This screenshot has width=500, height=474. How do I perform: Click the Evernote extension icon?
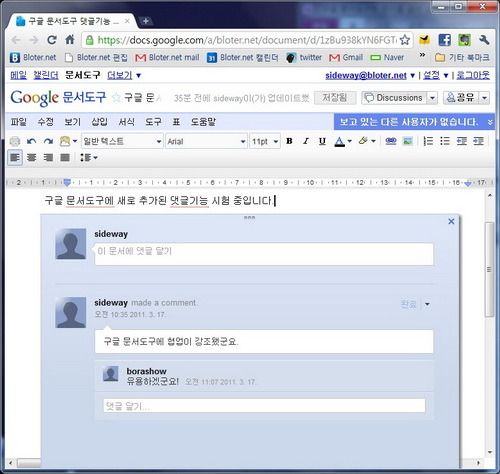(x=464, y=40)
